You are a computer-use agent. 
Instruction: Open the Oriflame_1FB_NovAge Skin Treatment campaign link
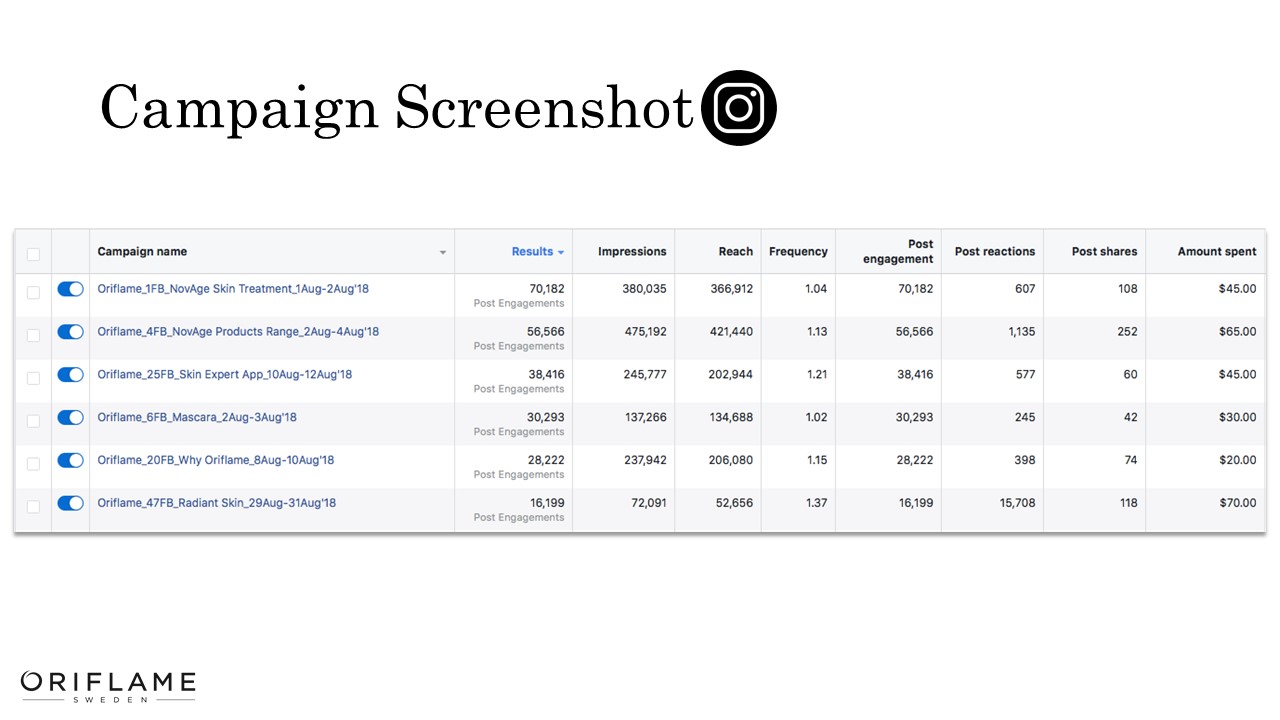(233, 289)
